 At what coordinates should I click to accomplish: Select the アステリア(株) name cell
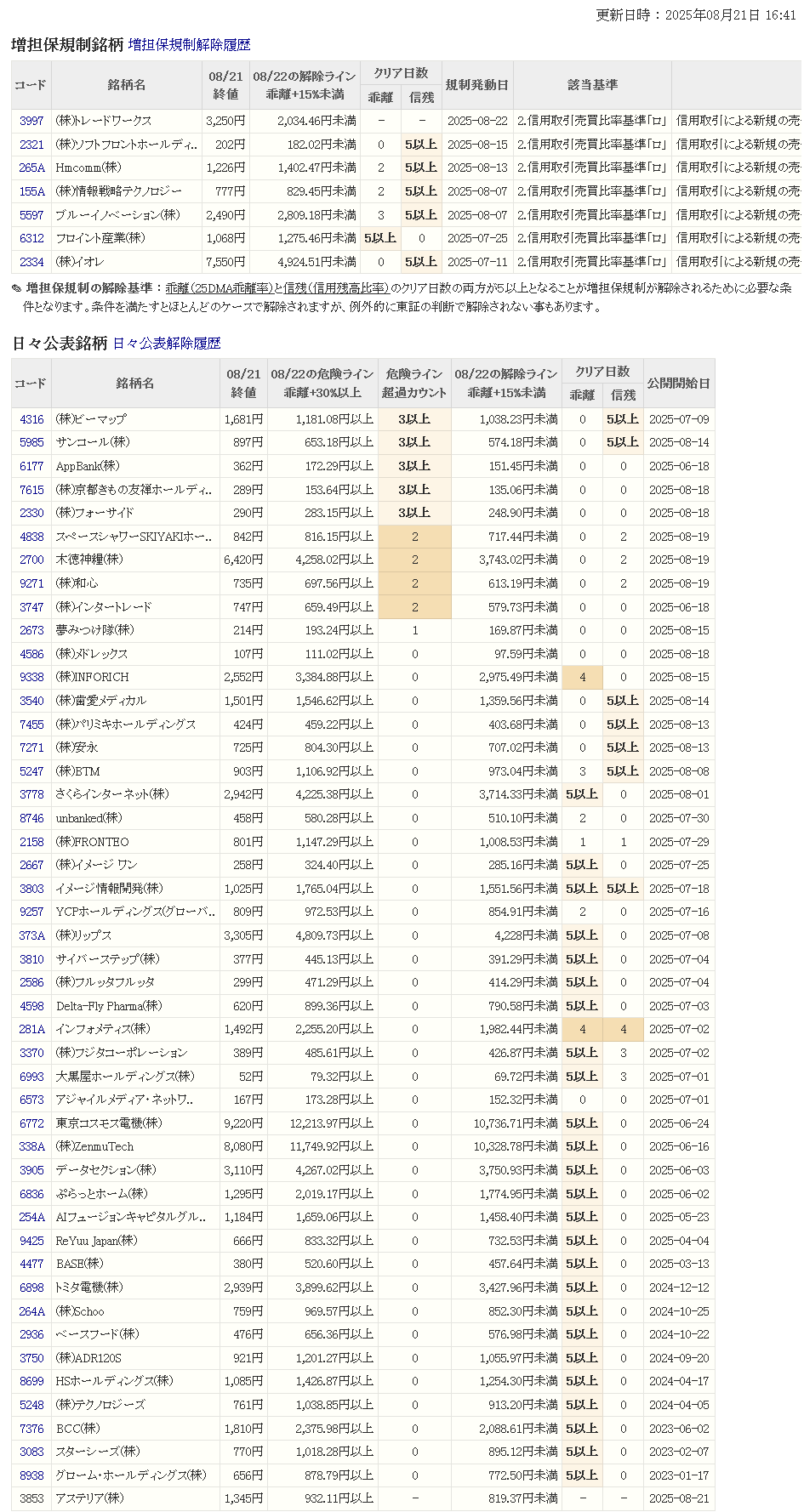135,1498
